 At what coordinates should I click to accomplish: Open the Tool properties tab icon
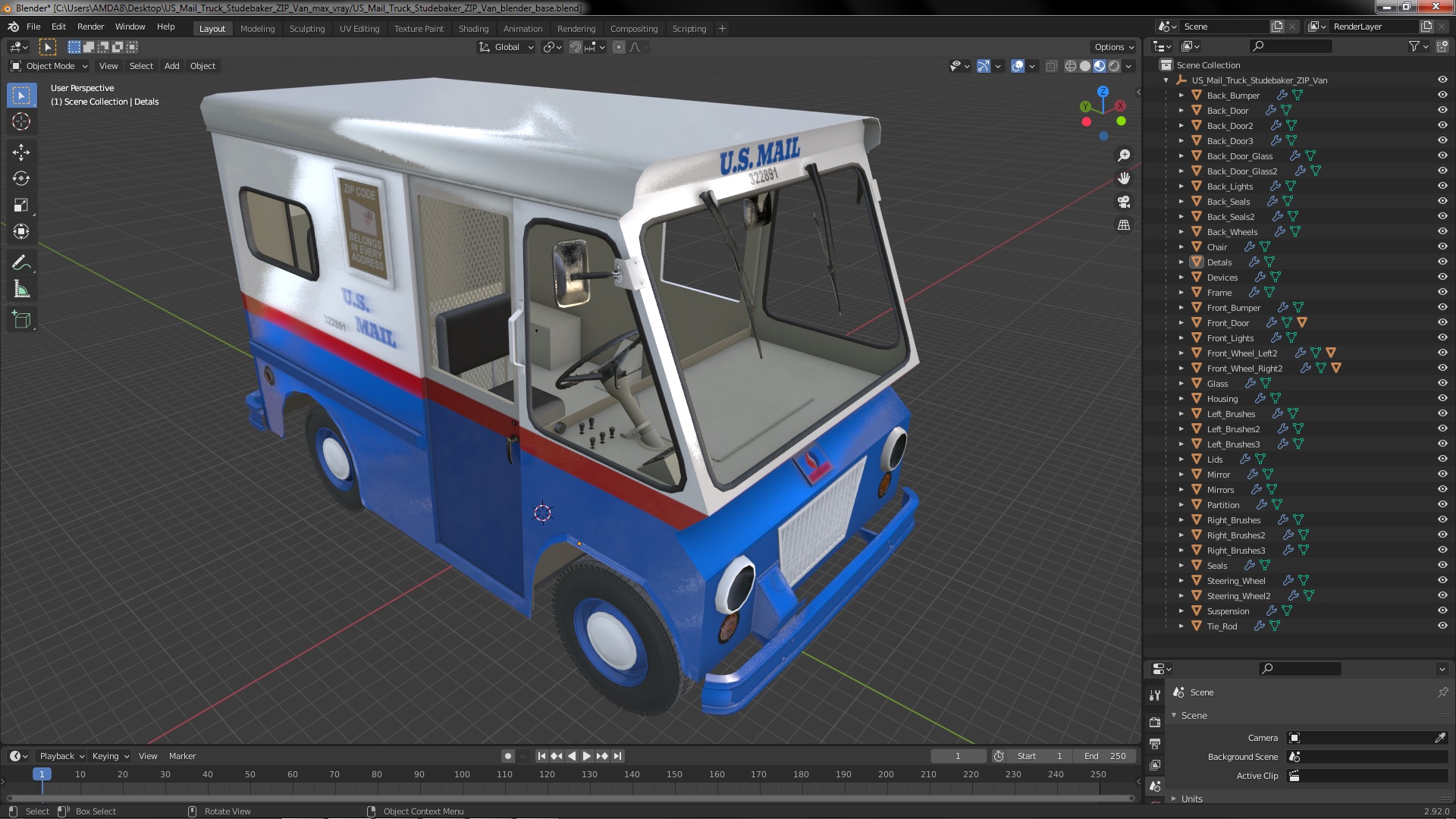1155,695
